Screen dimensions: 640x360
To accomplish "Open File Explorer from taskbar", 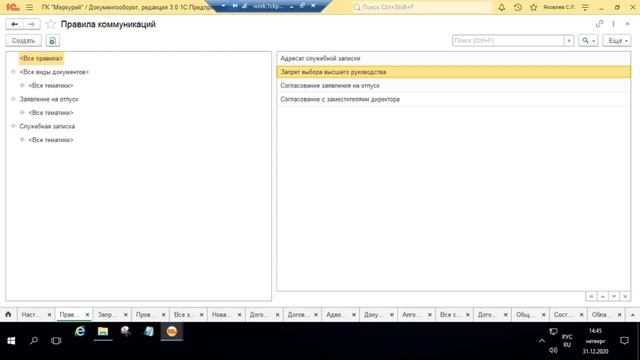I will coord(103,331).
